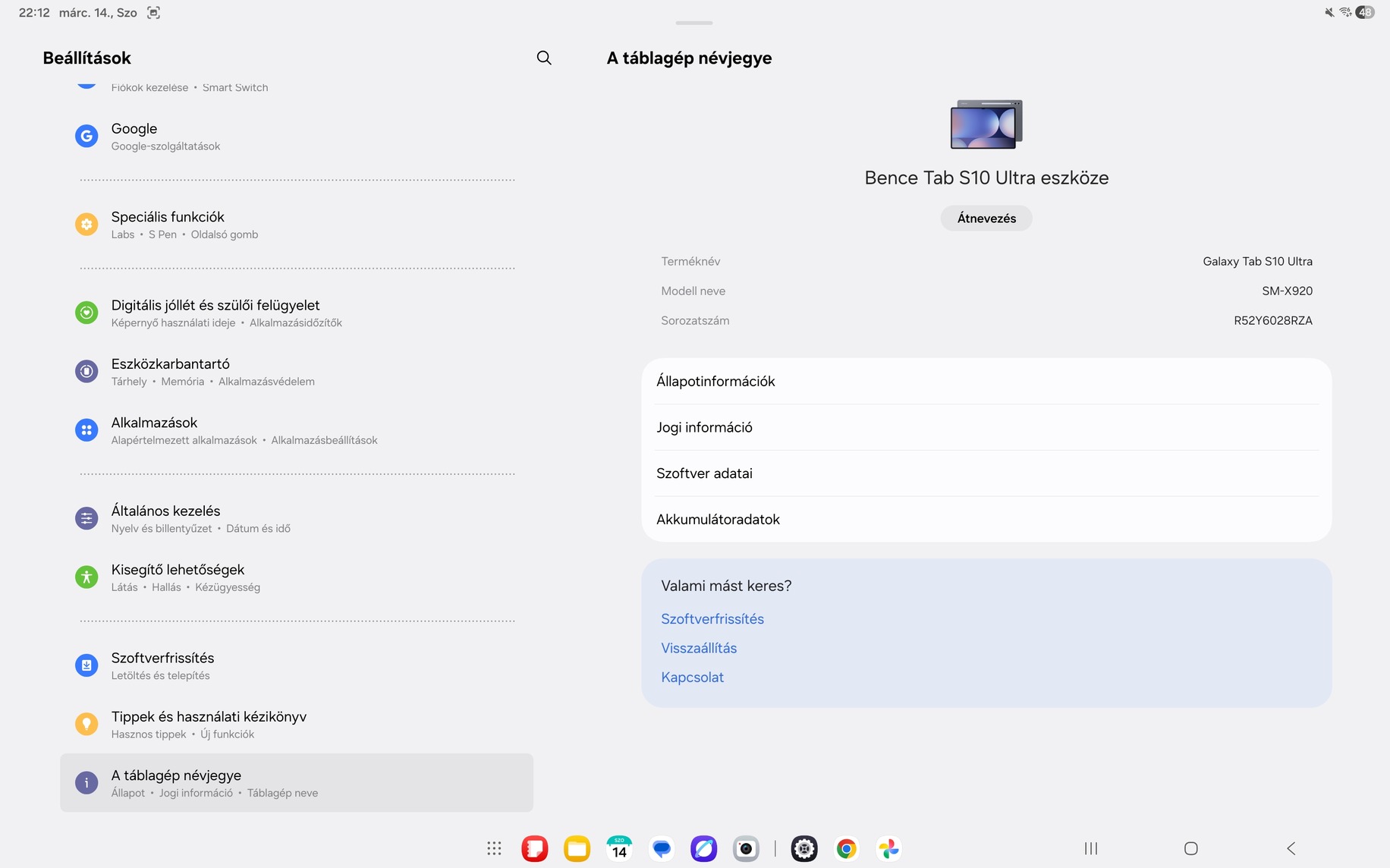Open Alkalmazások settings
This screenshot has width=1390, height=868.
[297, 429]
